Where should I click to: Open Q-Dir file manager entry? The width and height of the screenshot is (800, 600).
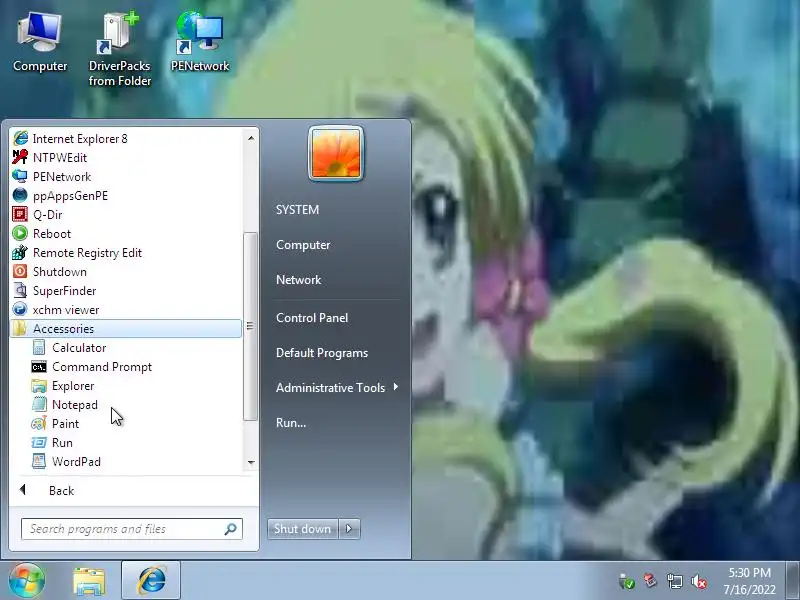tap(126, 215)
